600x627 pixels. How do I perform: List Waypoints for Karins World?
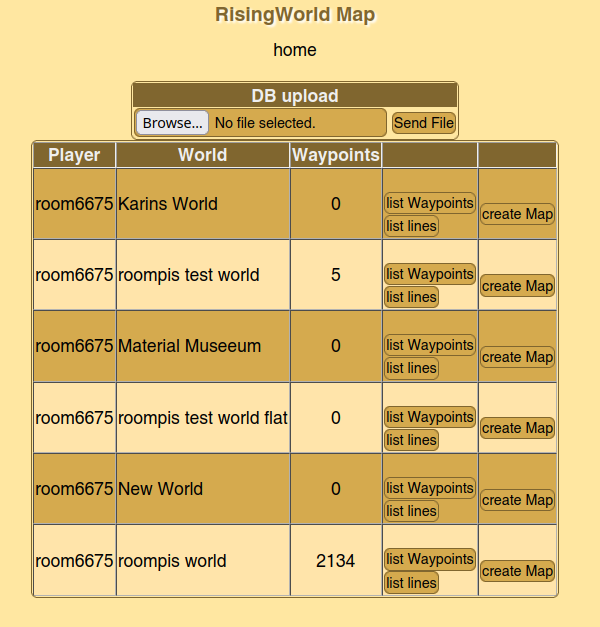(x=430, y=203)
